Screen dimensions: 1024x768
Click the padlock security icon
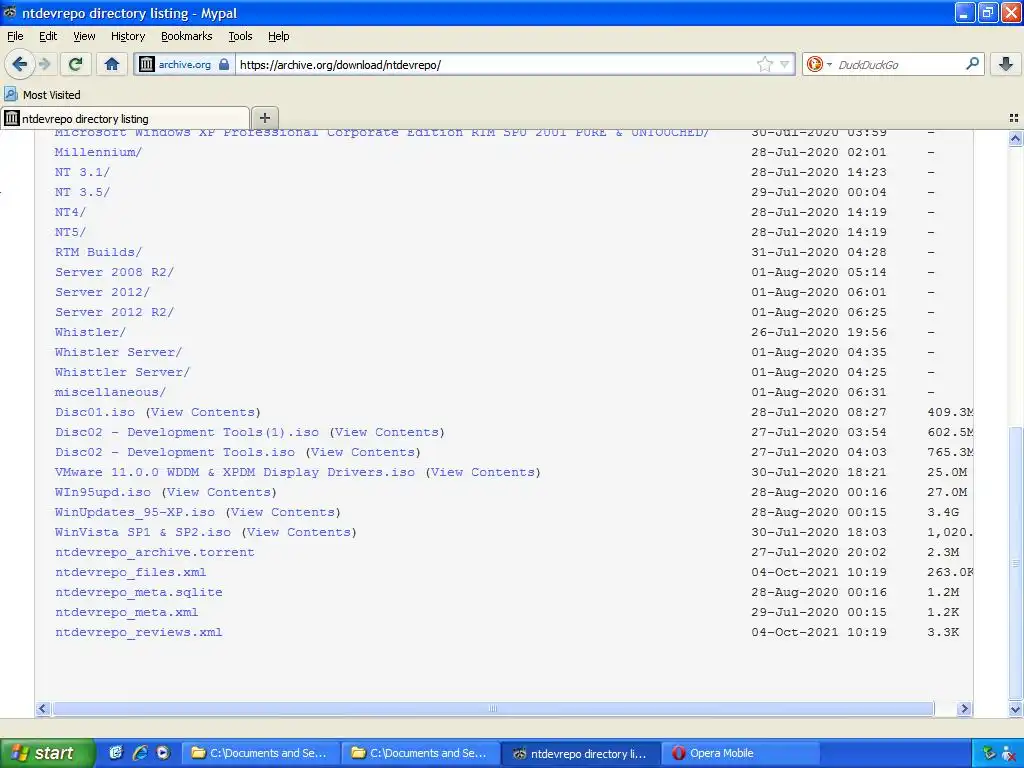point(224,64)
